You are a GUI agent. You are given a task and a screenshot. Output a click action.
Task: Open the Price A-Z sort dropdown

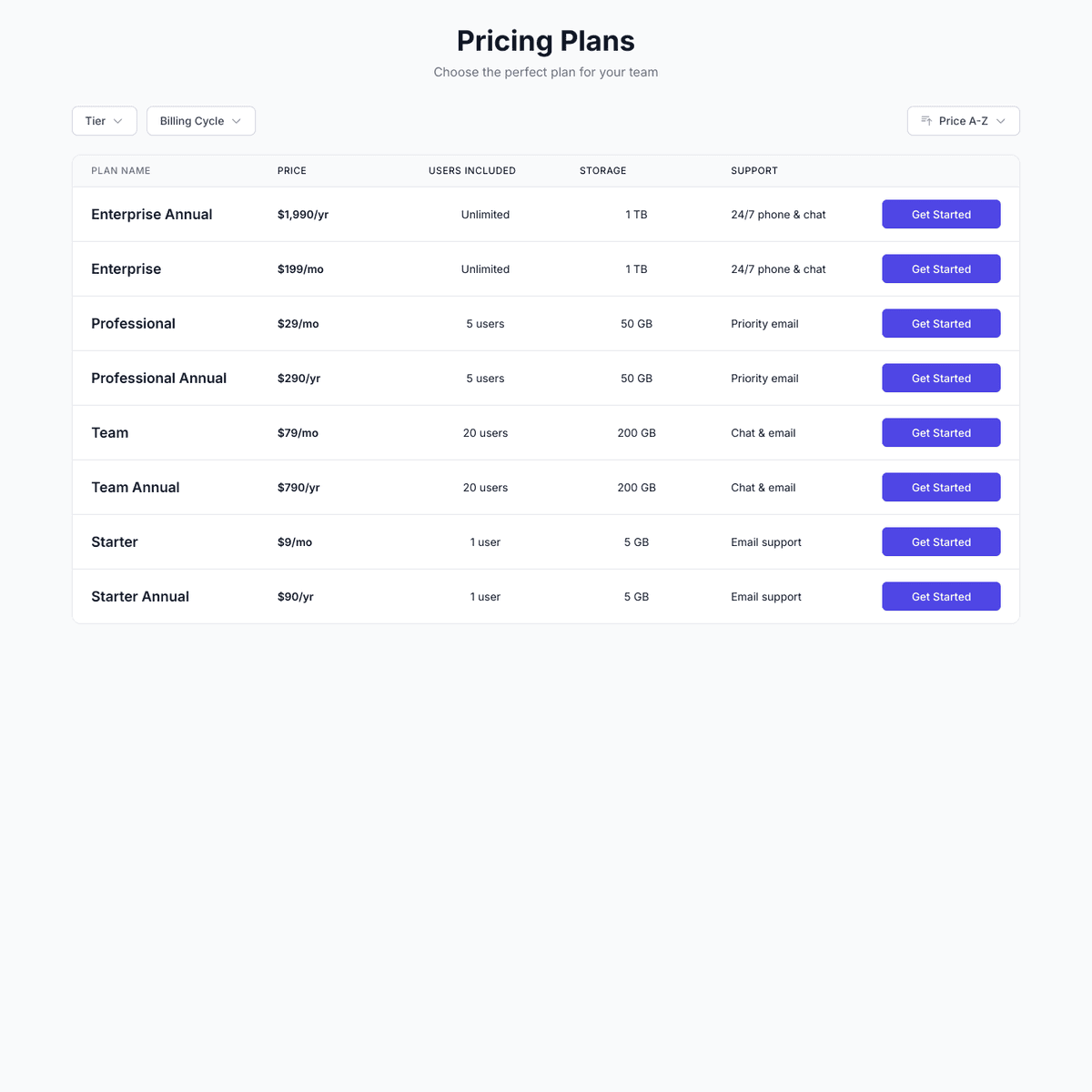[963, 120]
